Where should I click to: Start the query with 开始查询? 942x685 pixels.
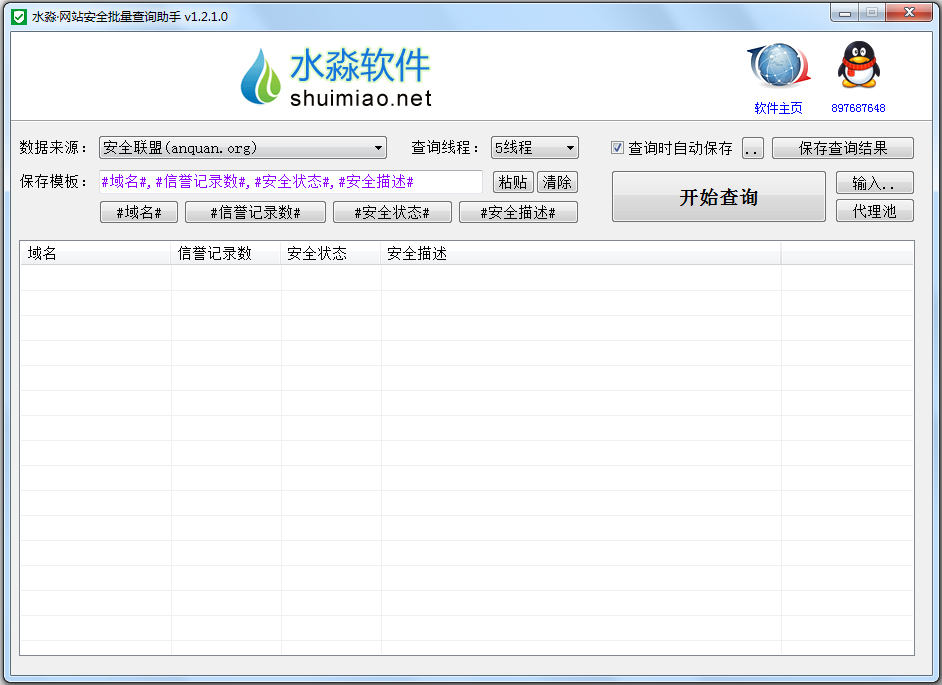[x=719, y=197]
